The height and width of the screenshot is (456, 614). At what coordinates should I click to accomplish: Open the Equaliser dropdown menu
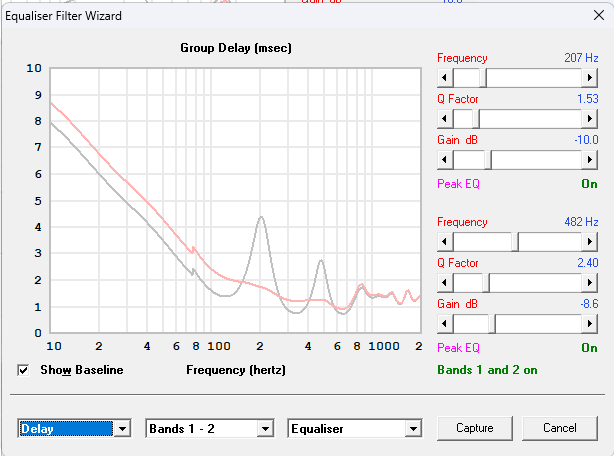pyautogui.click(x=413, y=429)
